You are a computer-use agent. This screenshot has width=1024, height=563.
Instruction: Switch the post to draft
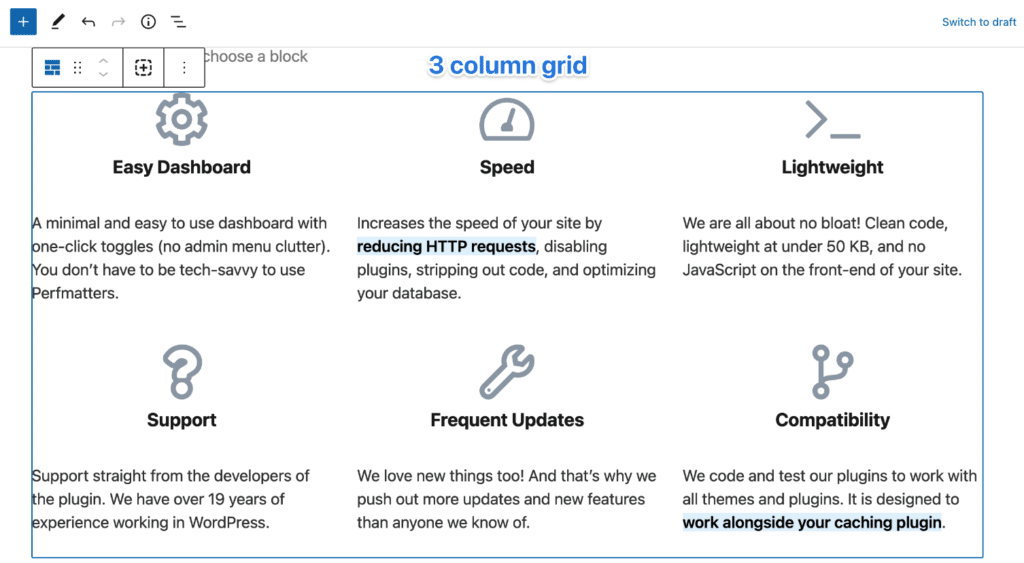(x=978, y=22)
